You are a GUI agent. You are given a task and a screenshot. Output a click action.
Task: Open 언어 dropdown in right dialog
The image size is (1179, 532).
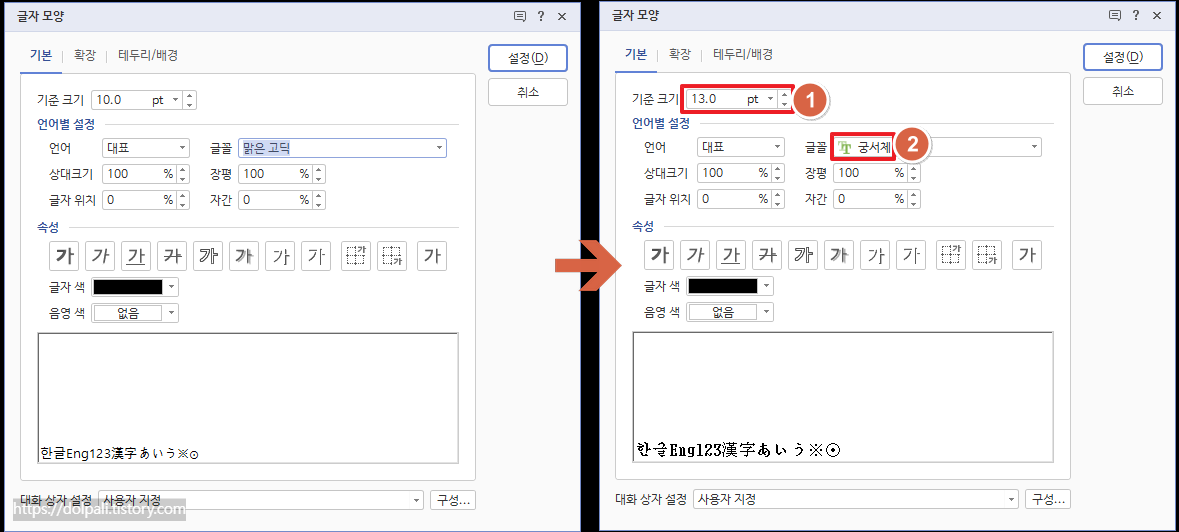[741, 148]
